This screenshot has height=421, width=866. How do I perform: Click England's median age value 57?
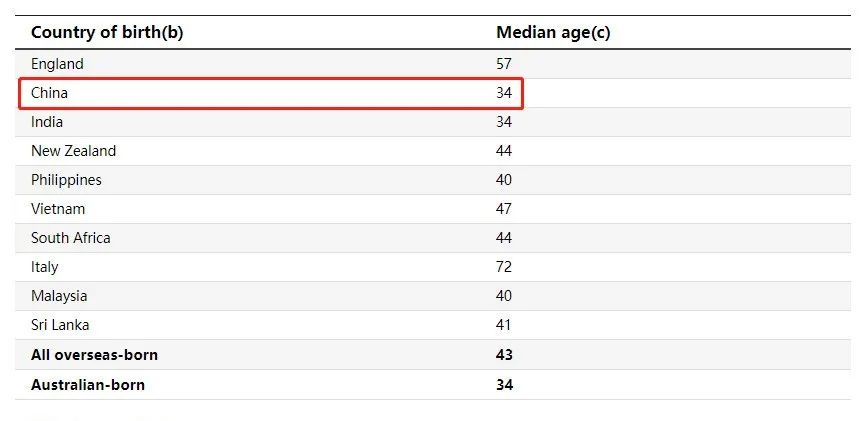(x=504, y=64)
